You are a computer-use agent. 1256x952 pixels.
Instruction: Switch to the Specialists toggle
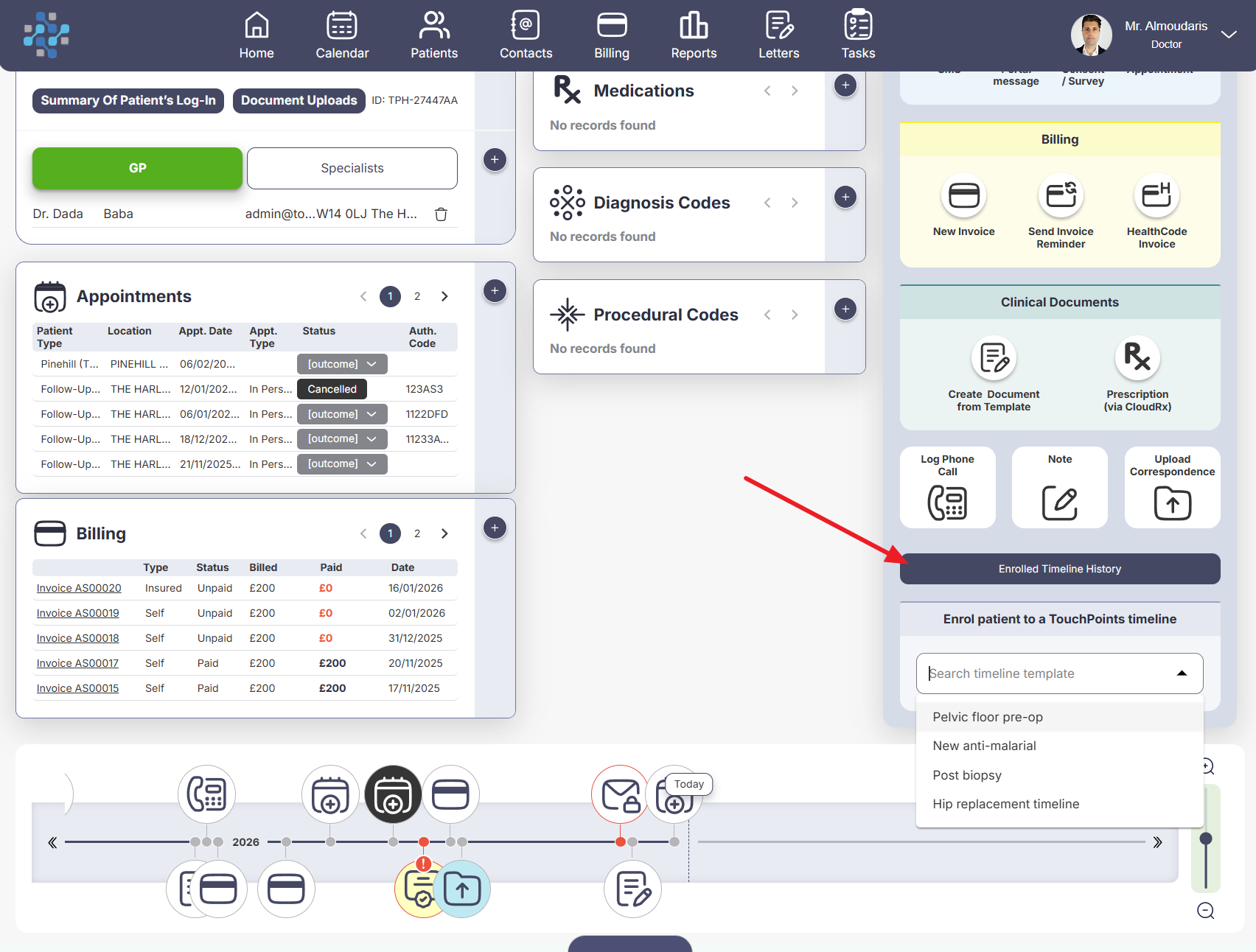coord(352,168)
